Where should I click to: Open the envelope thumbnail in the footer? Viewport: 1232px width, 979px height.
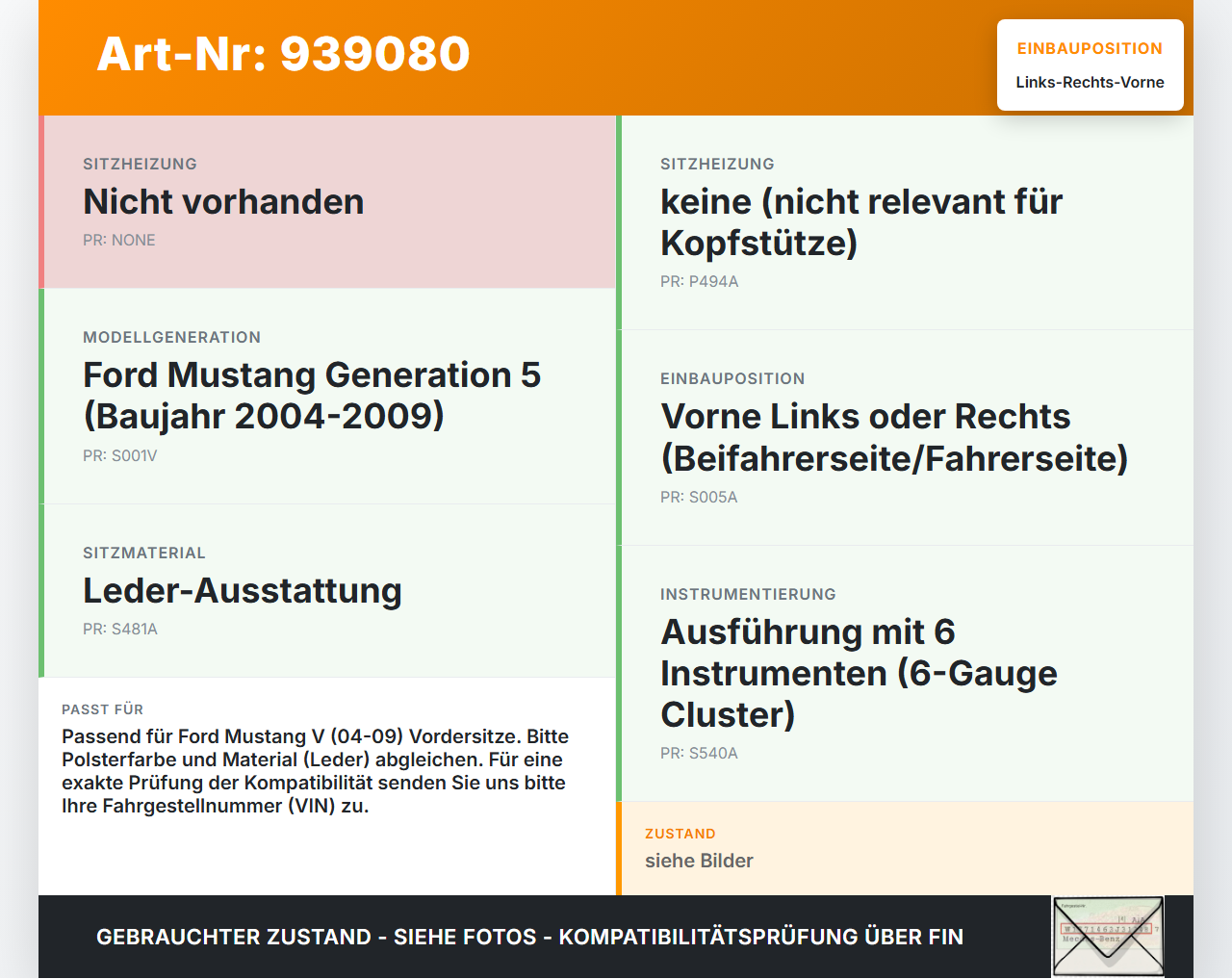pos(1108,937)
